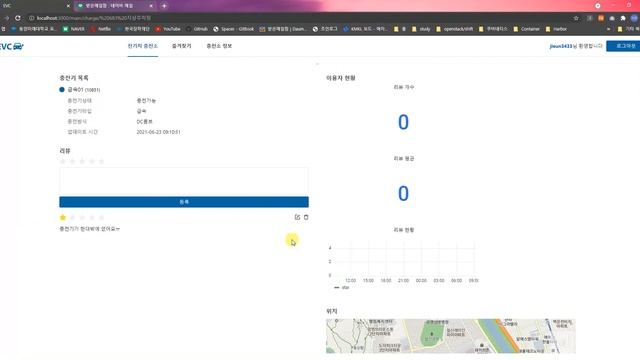Set new review rating to three stars

[x=82, y=162]
